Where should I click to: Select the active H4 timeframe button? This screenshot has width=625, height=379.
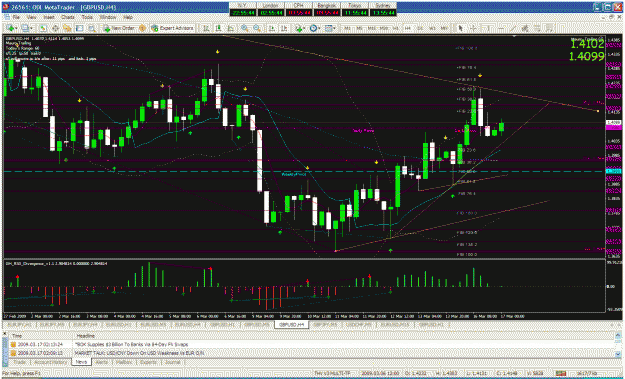coord(407,28)
